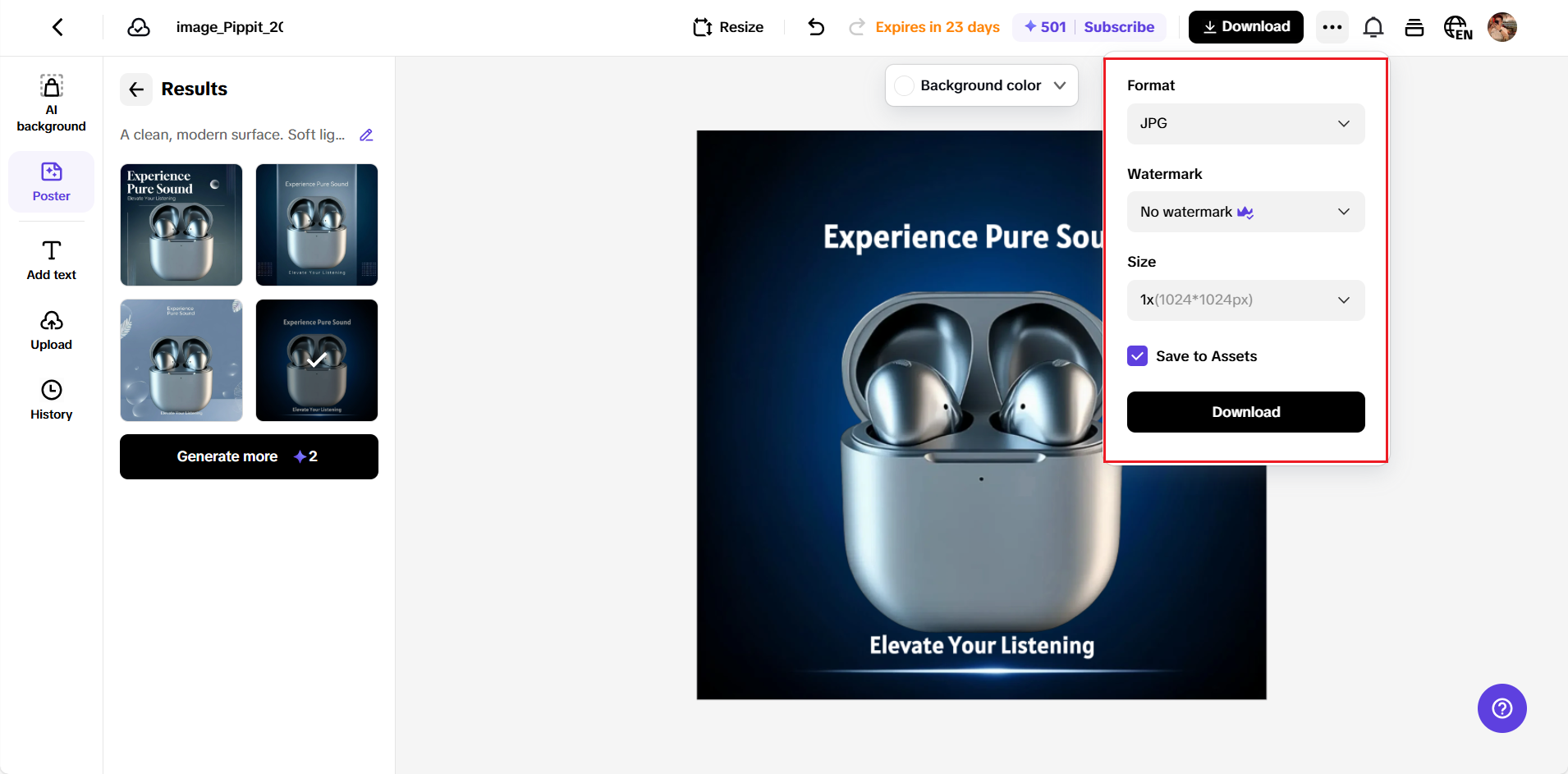
Task: Open the AI background tool
Action: [x=51, y=103]
